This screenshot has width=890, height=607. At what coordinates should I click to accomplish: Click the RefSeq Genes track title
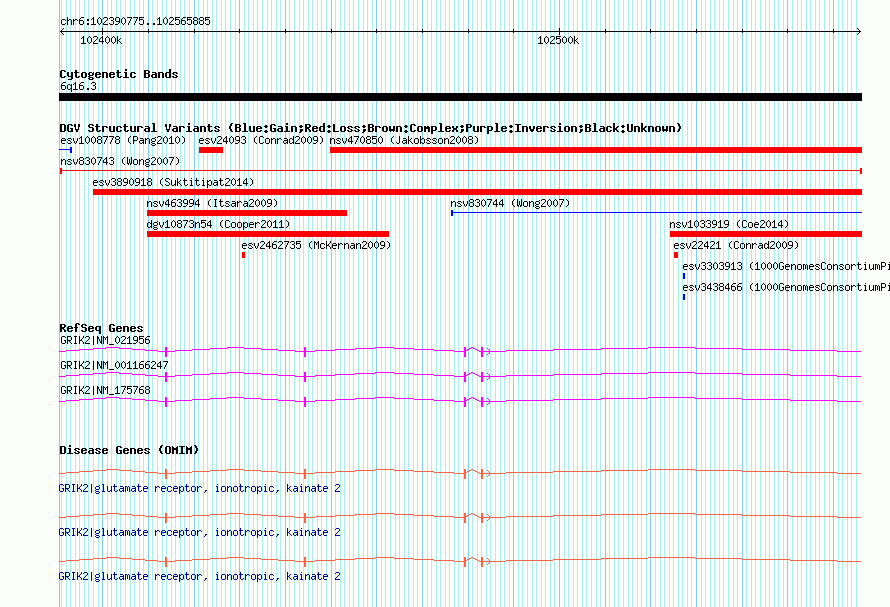tap(101, 328)
